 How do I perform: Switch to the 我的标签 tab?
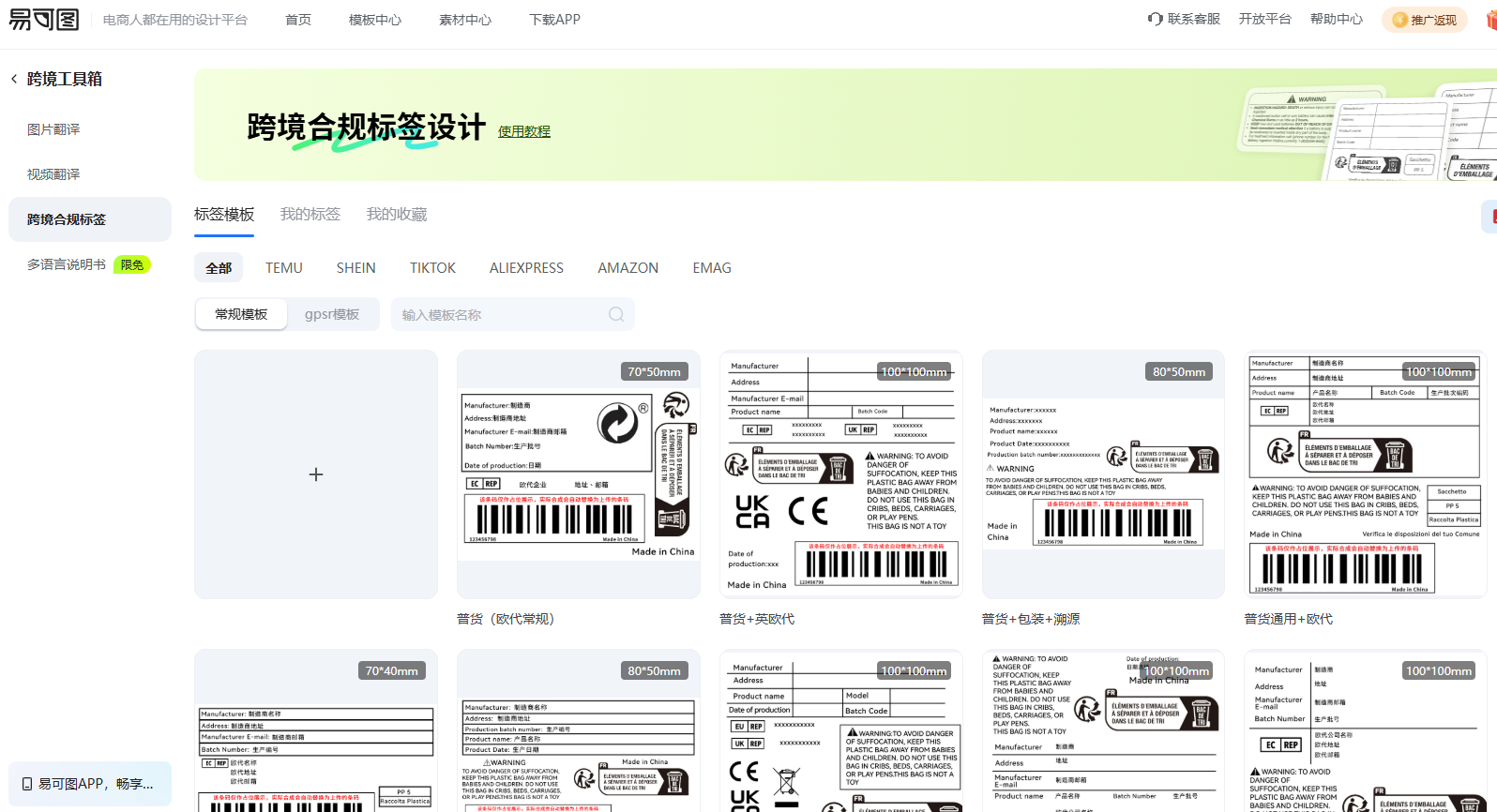pyautogui.click(x=310, y=215)
